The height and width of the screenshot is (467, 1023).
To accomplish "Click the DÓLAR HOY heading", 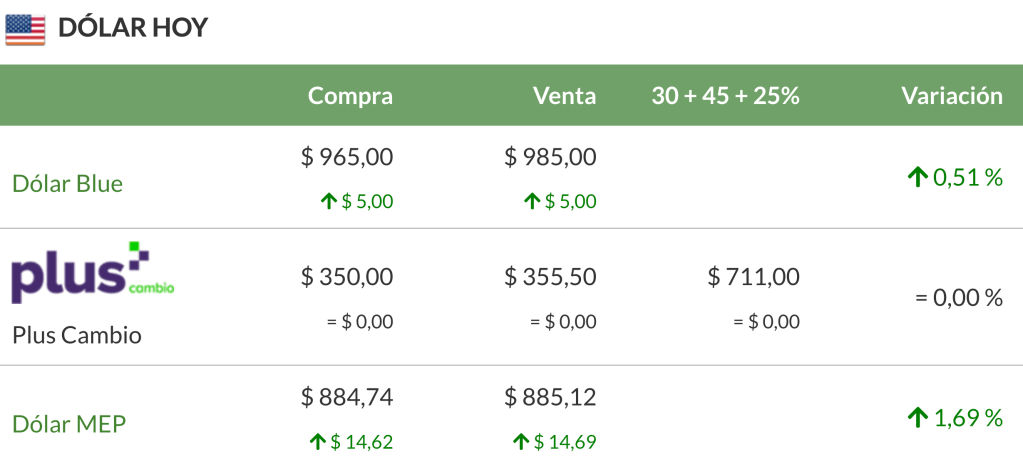I will pos(132,29).
